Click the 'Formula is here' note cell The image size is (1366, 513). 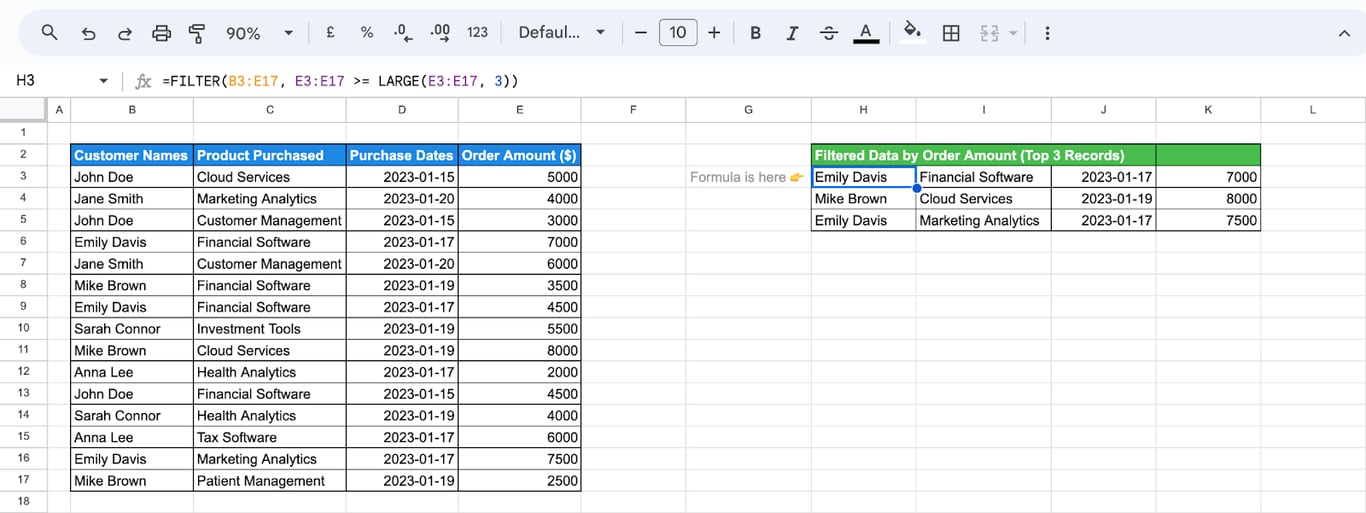tap(748, 177)
